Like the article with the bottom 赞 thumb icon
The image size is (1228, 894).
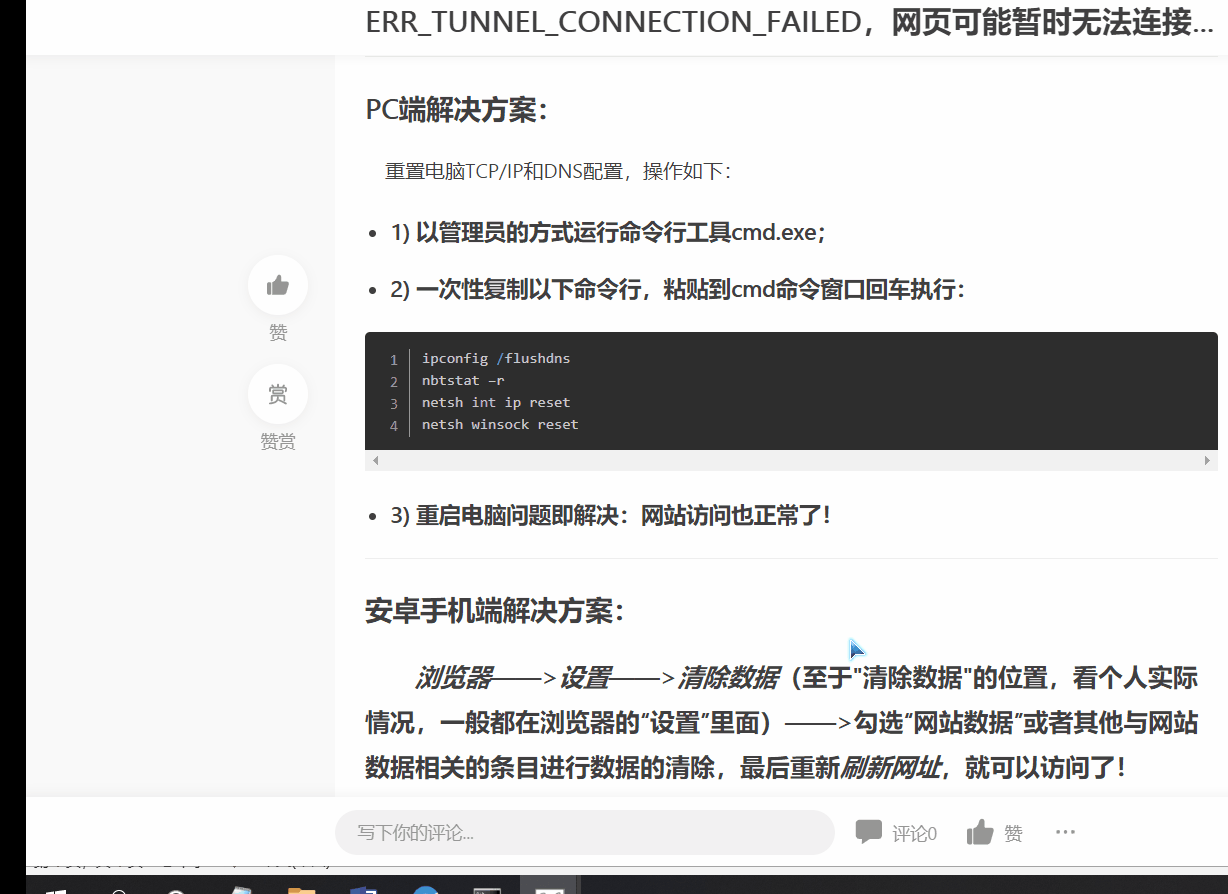pos(975,831)
